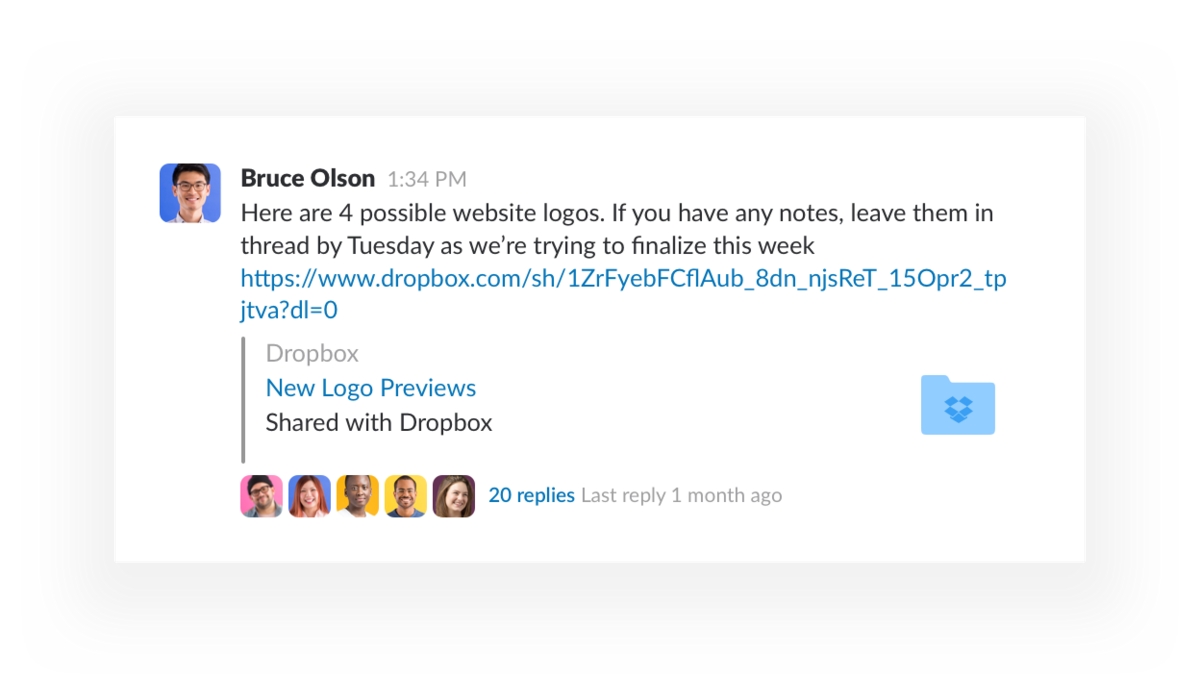Click the gray attachment quote bar
Viewport: 1200px width, 679px height.
click(243, 400)
